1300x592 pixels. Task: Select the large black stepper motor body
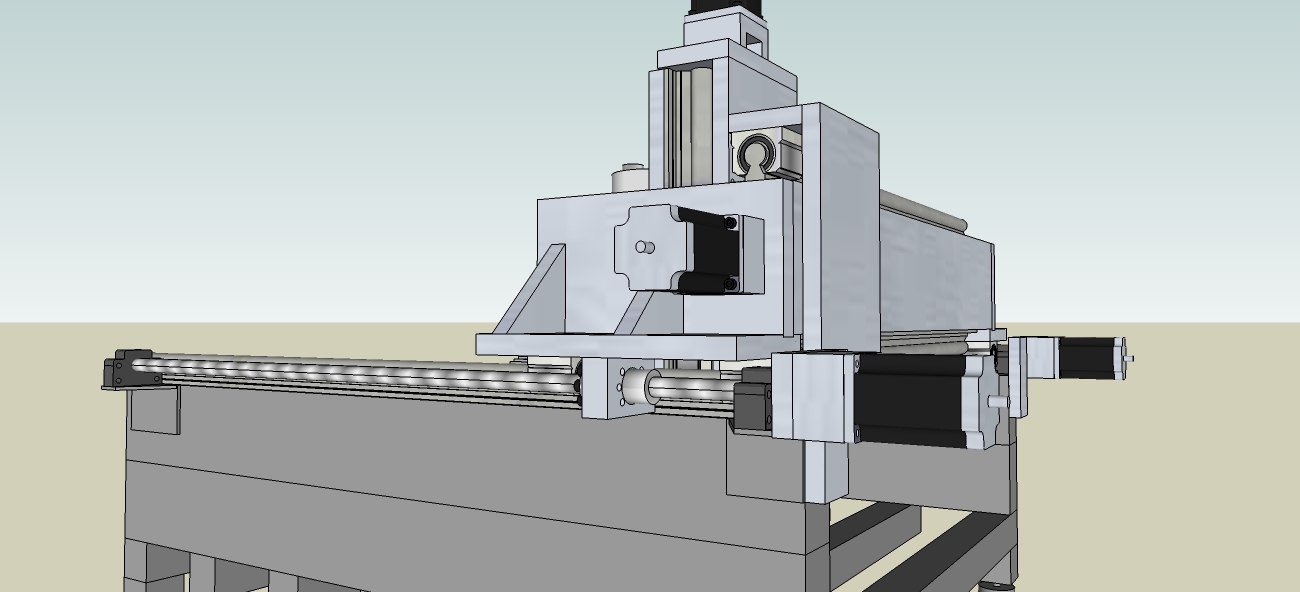click(x=908, y=400)
